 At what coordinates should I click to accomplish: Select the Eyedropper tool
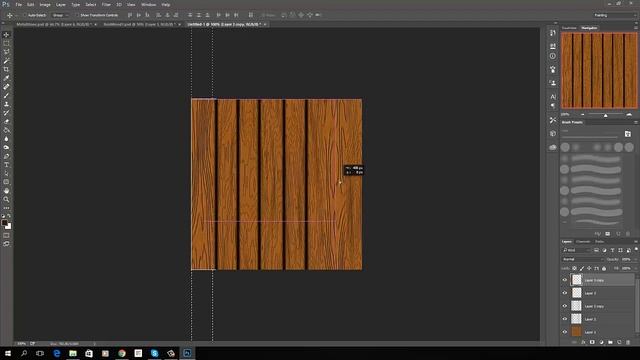(x=6, y=78)
